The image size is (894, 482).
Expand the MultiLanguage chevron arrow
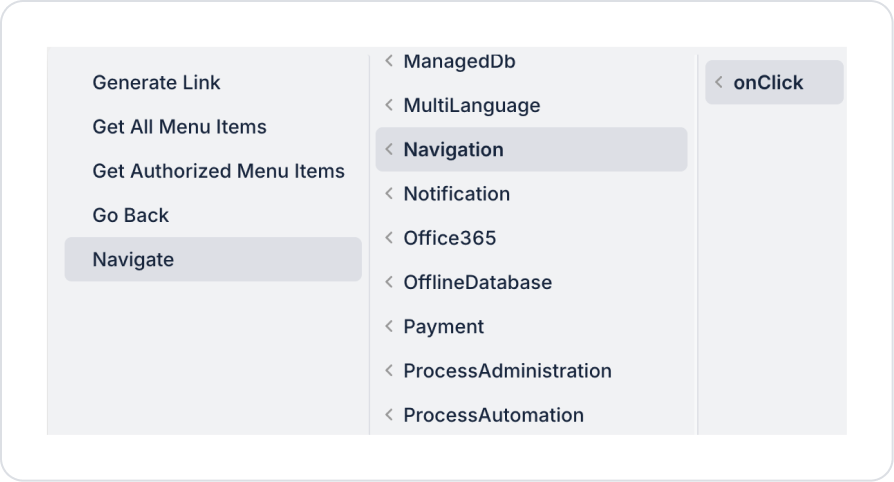389,105
